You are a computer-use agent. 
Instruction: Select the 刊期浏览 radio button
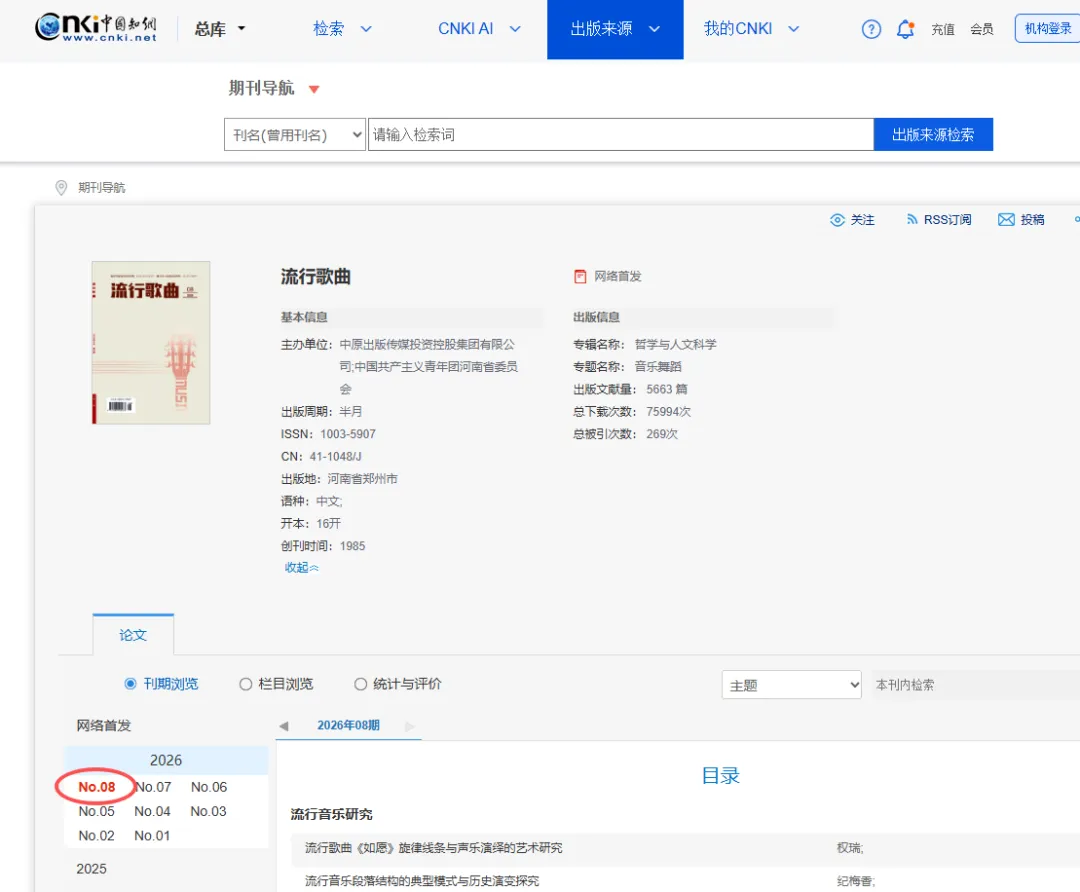pos(130,684)
